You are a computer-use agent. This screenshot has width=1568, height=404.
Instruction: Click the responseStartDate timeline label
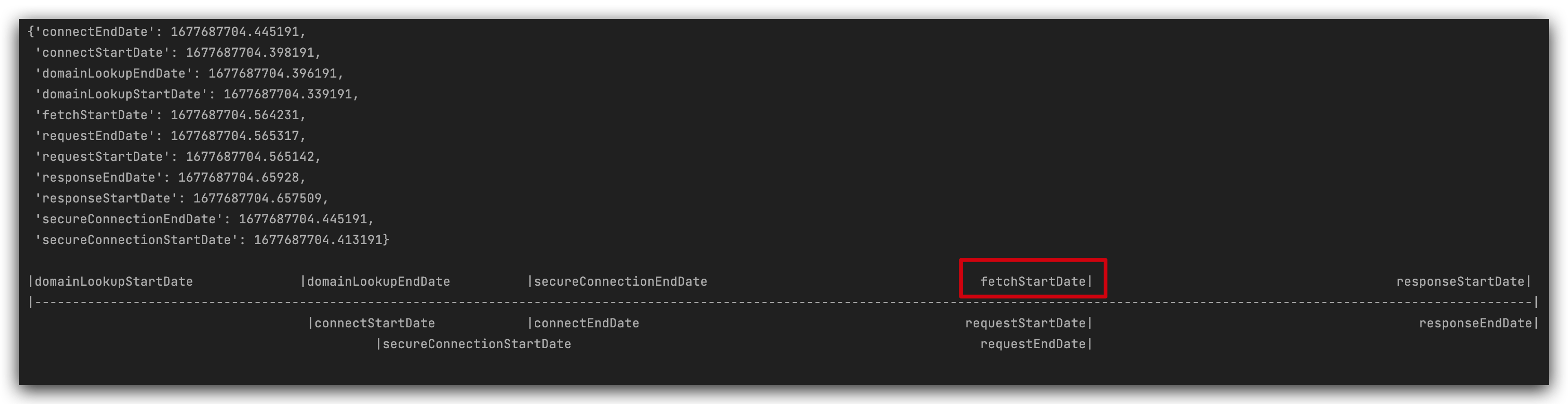1460,281
